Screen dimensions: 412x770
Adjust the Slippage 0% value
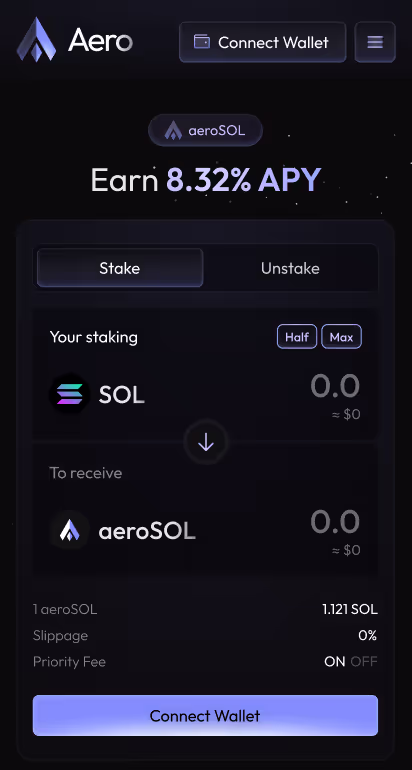point(367,635)
